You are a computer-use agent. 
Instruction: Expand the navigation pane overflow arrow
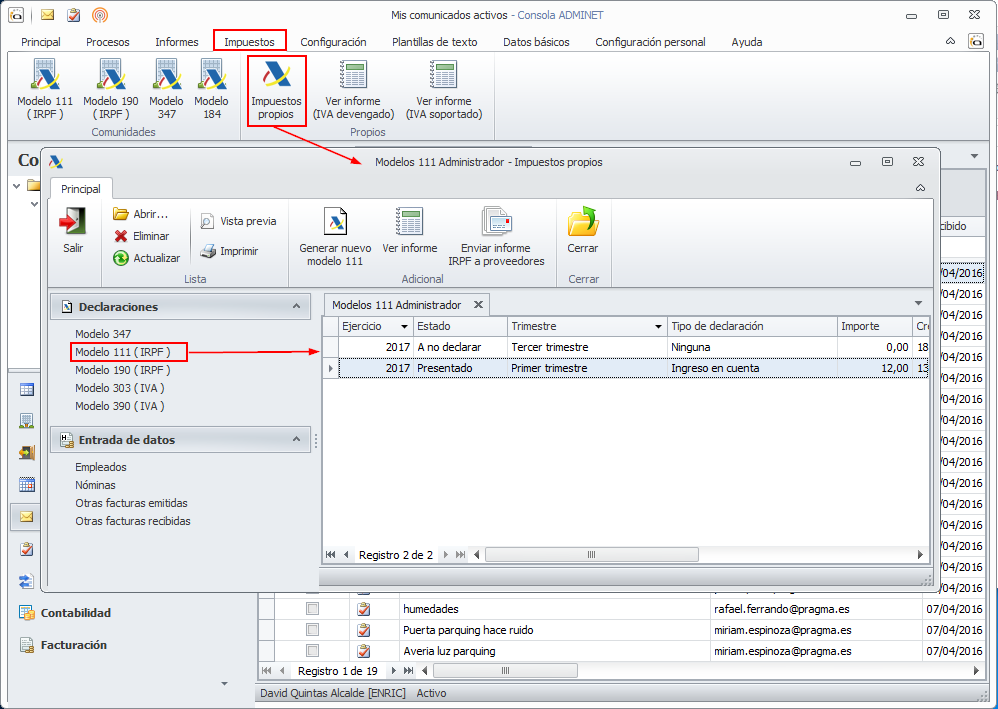[x=224, y=684]
